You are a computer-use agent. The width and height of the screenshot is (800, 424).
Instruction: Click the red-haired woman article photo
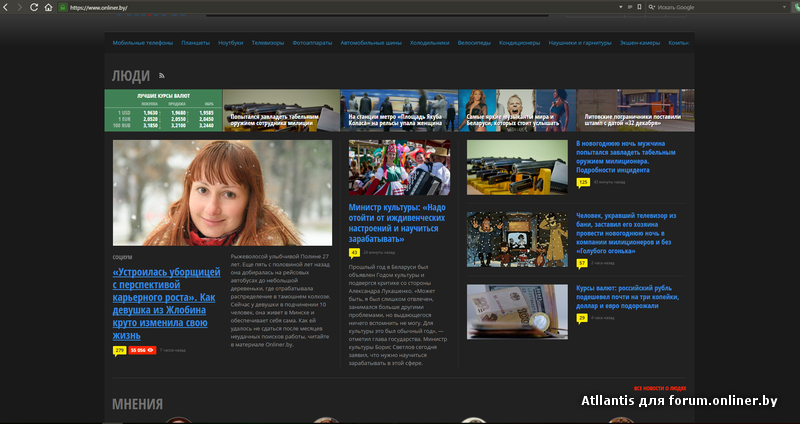(x=222, y=192)
